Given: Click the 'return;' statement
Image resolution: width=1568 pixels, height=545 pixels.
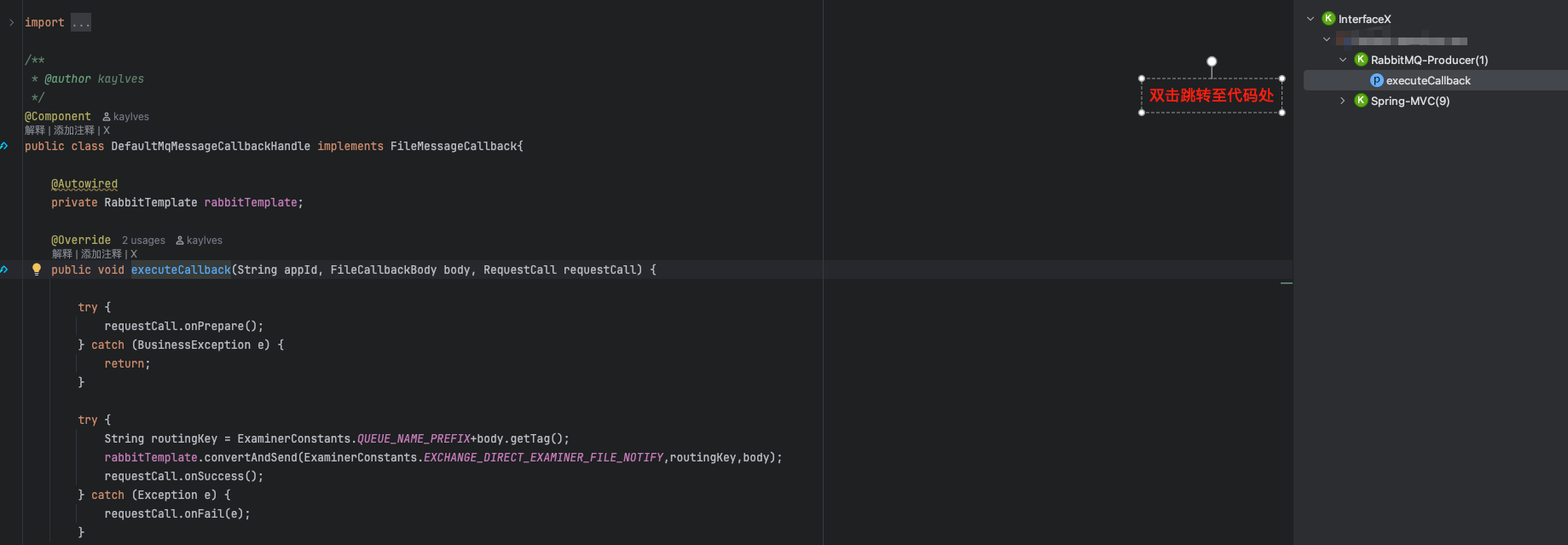Looking at the screenshot, I should coord(127,364).
